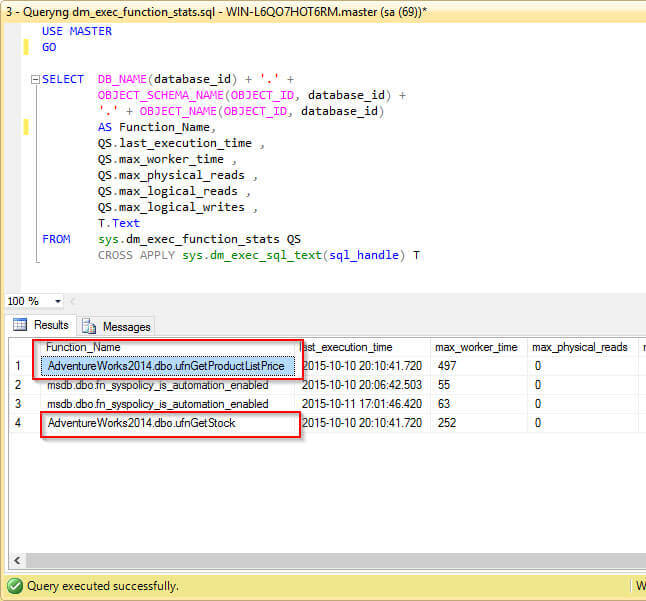Select the AdventureWorks2014.dbo.ufnGetStock cell
The height and width of the screenshot is (601, 646).
pos(141,423)
